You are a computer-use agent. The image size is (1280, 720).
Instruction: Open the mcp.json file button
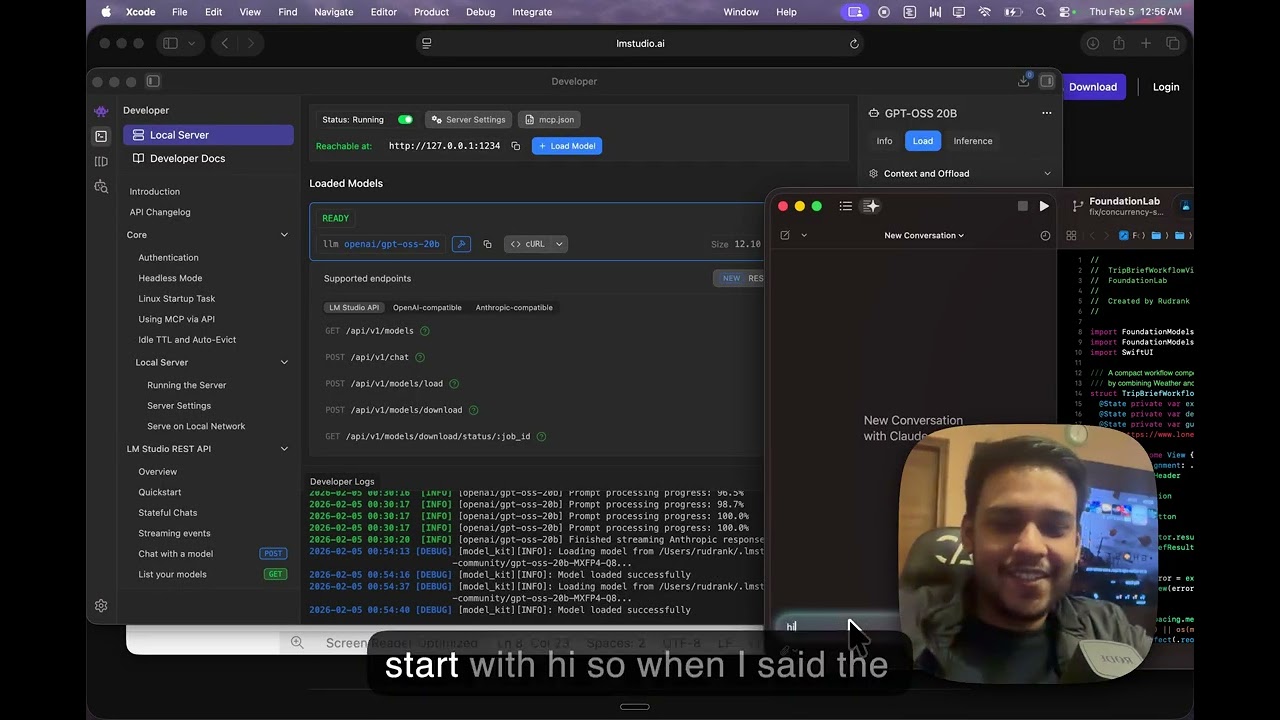click(549, 120)
